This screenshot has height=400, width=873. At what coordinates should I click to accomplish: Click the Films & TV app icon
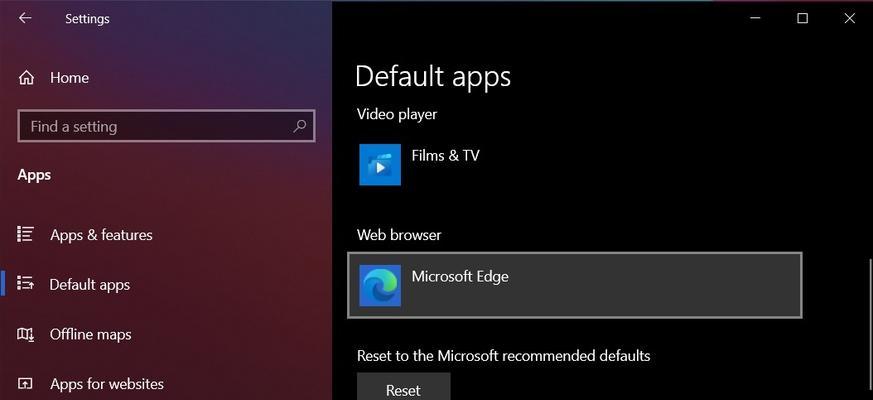(x=380, y=164)
